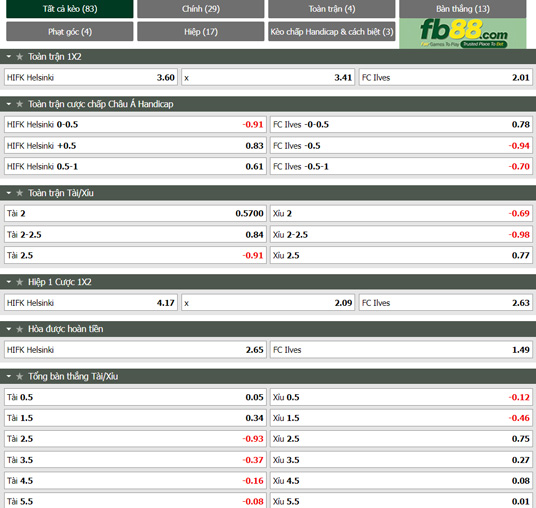Favorite the Toàn trận 1X2 star

click(x=19, y=57)
